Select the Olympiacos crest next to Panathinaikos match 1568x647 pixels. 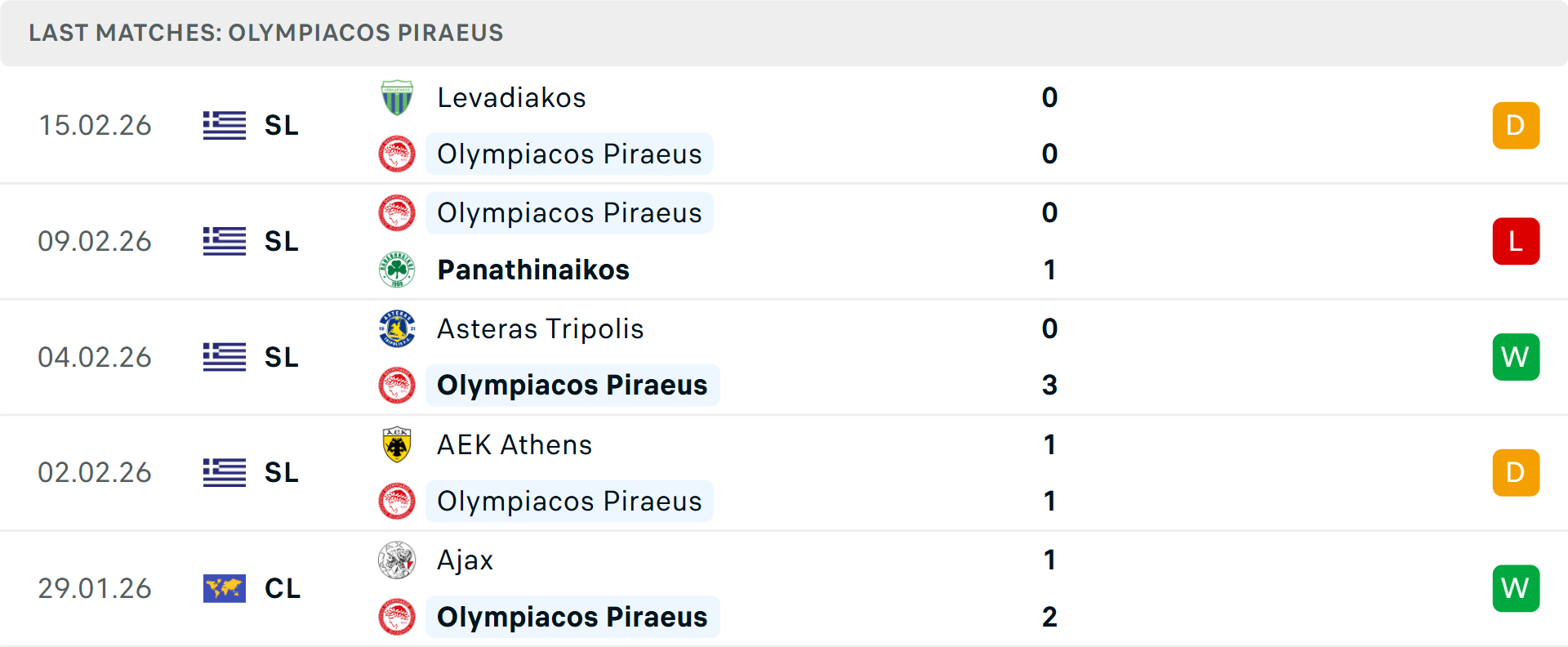coord(397,212)
